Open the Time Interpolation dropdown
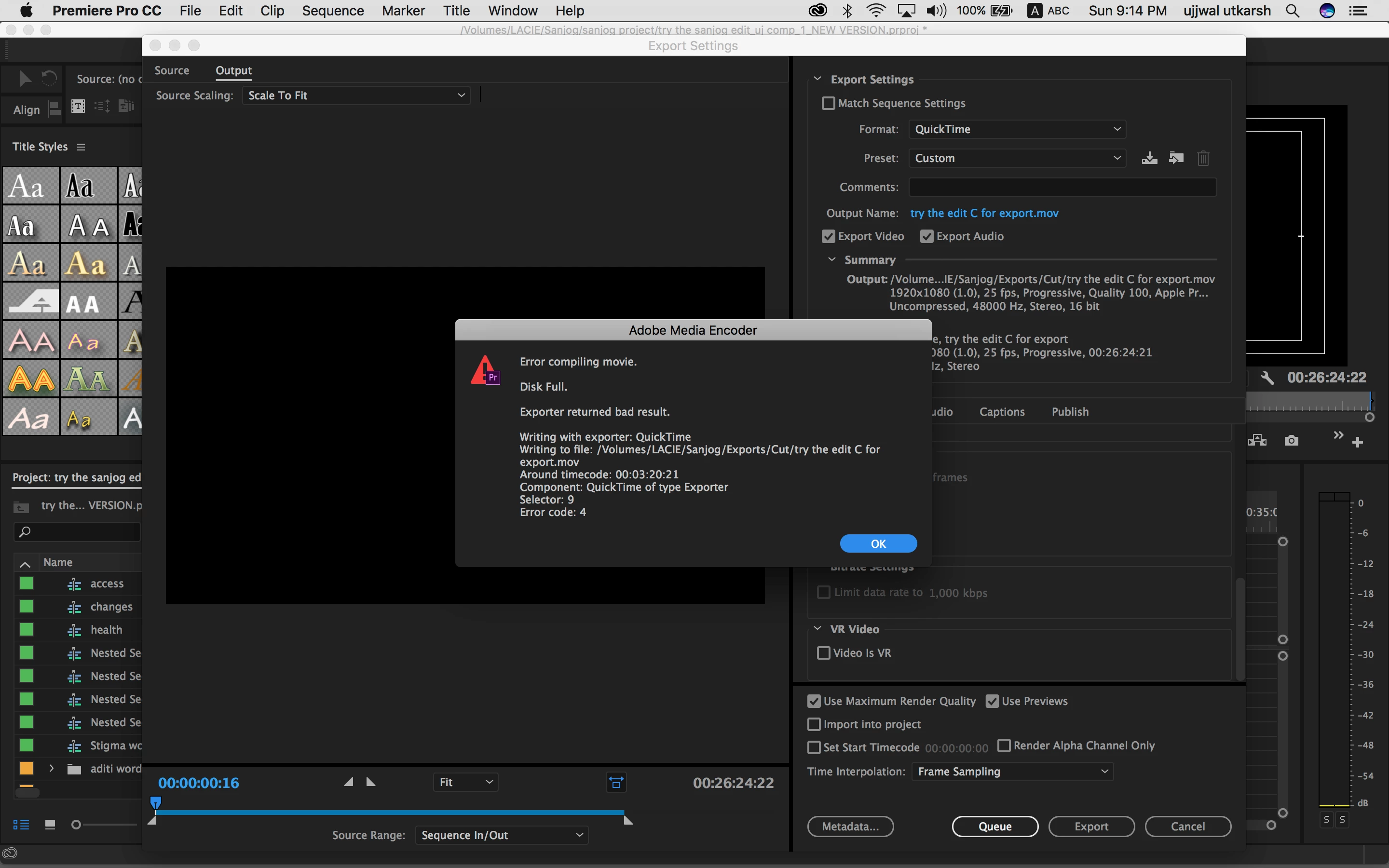The width and height of the screenshot is (1389, 868). 1012,772
